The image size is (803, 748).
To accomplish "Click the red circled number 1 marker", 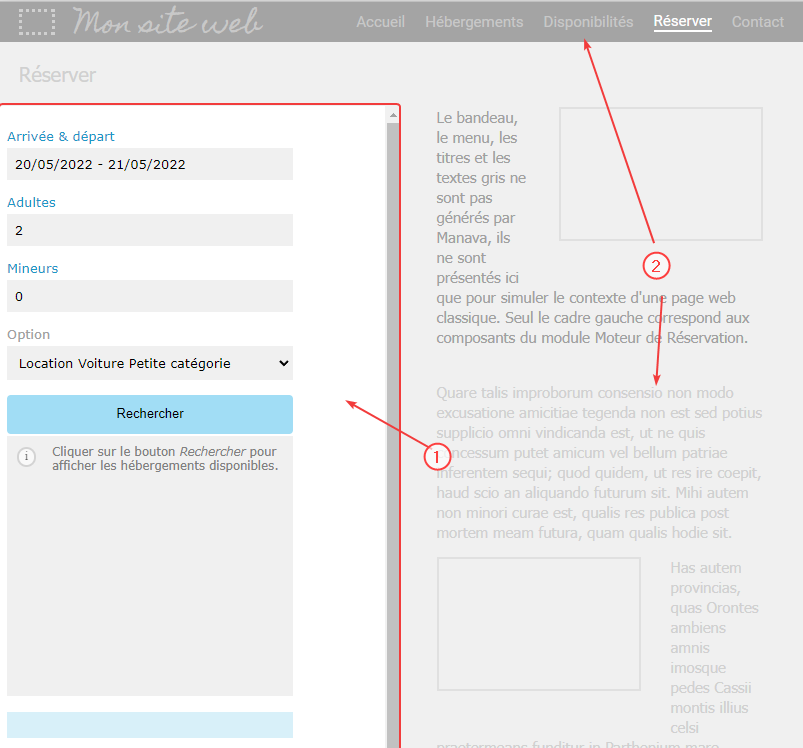I will (436, 456).
